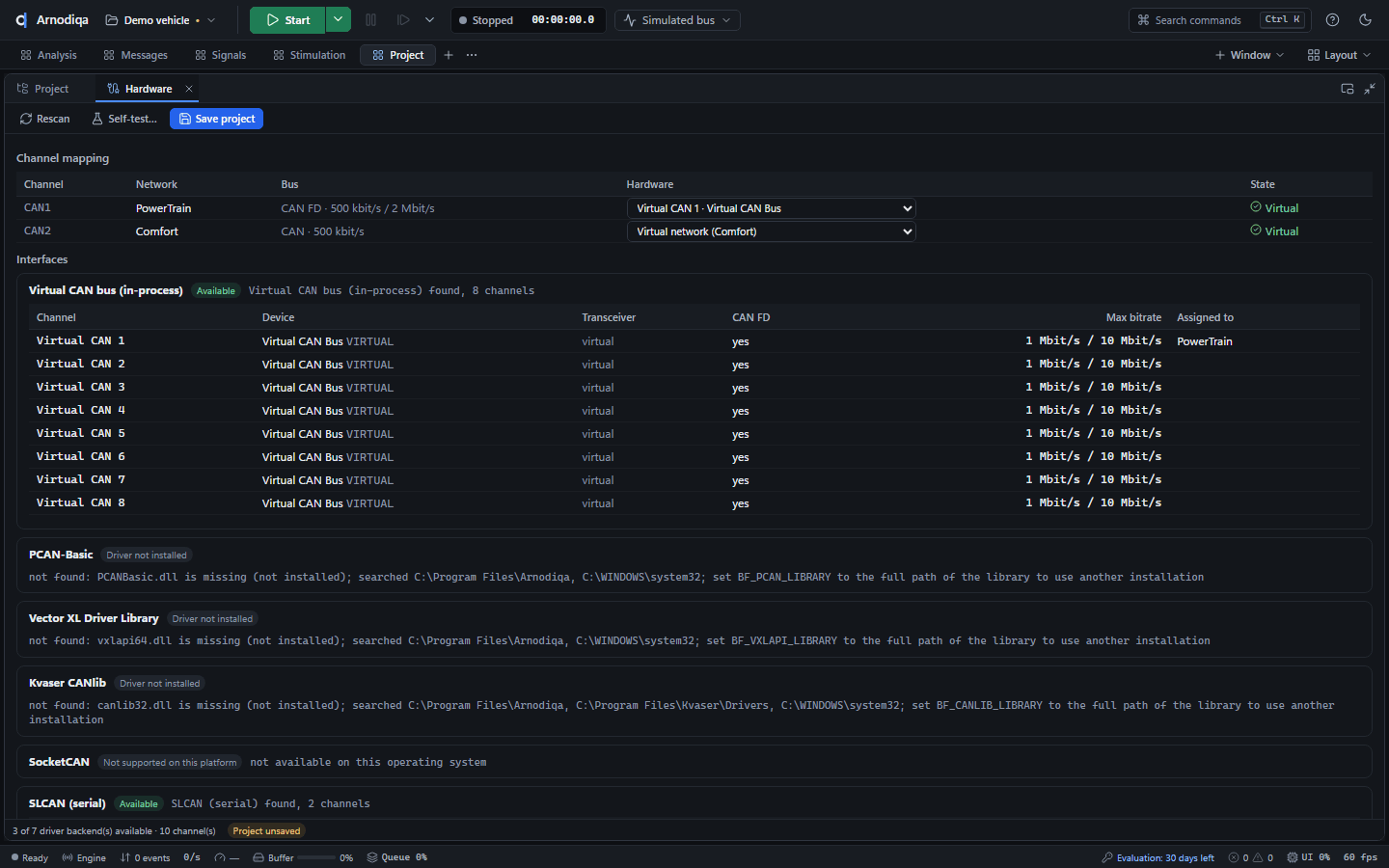Screen dimensions: 1389x868
Task: Click the Evaluation: 30 days left link
Action: 1157,857
